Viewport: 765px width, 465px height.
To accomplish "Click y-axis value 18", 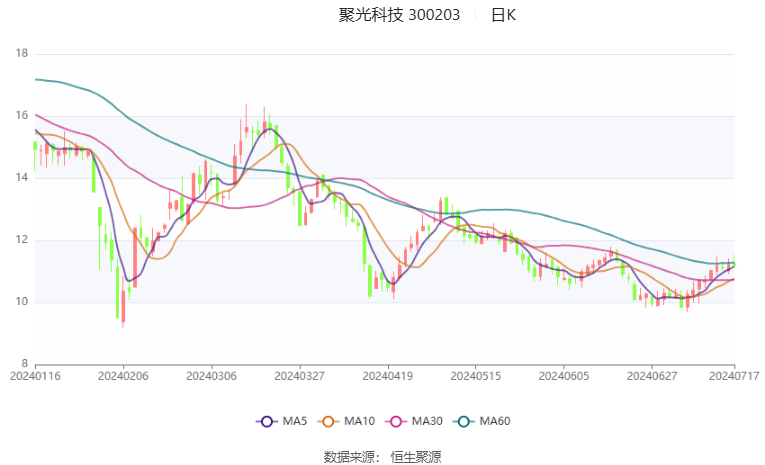I will pos(22,53).
